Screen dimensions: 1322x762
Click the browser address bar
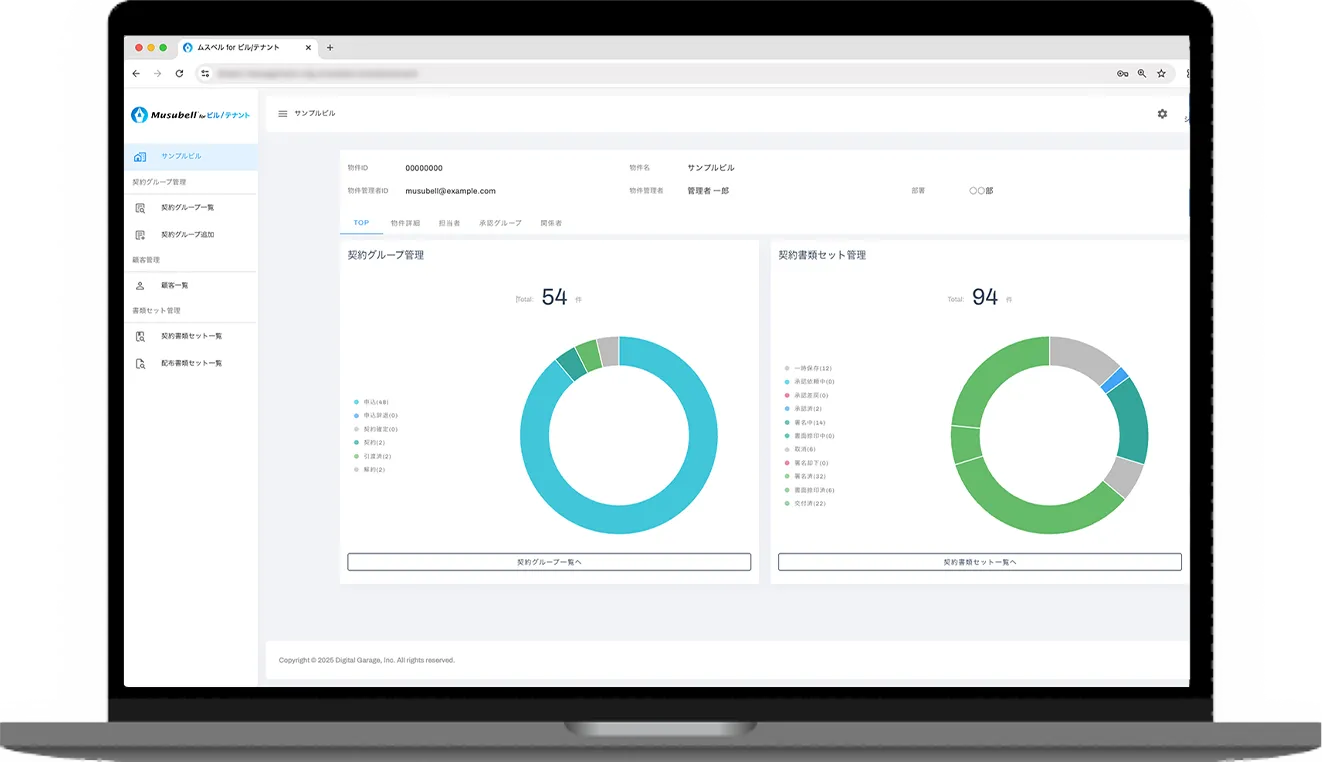(650, 73)
